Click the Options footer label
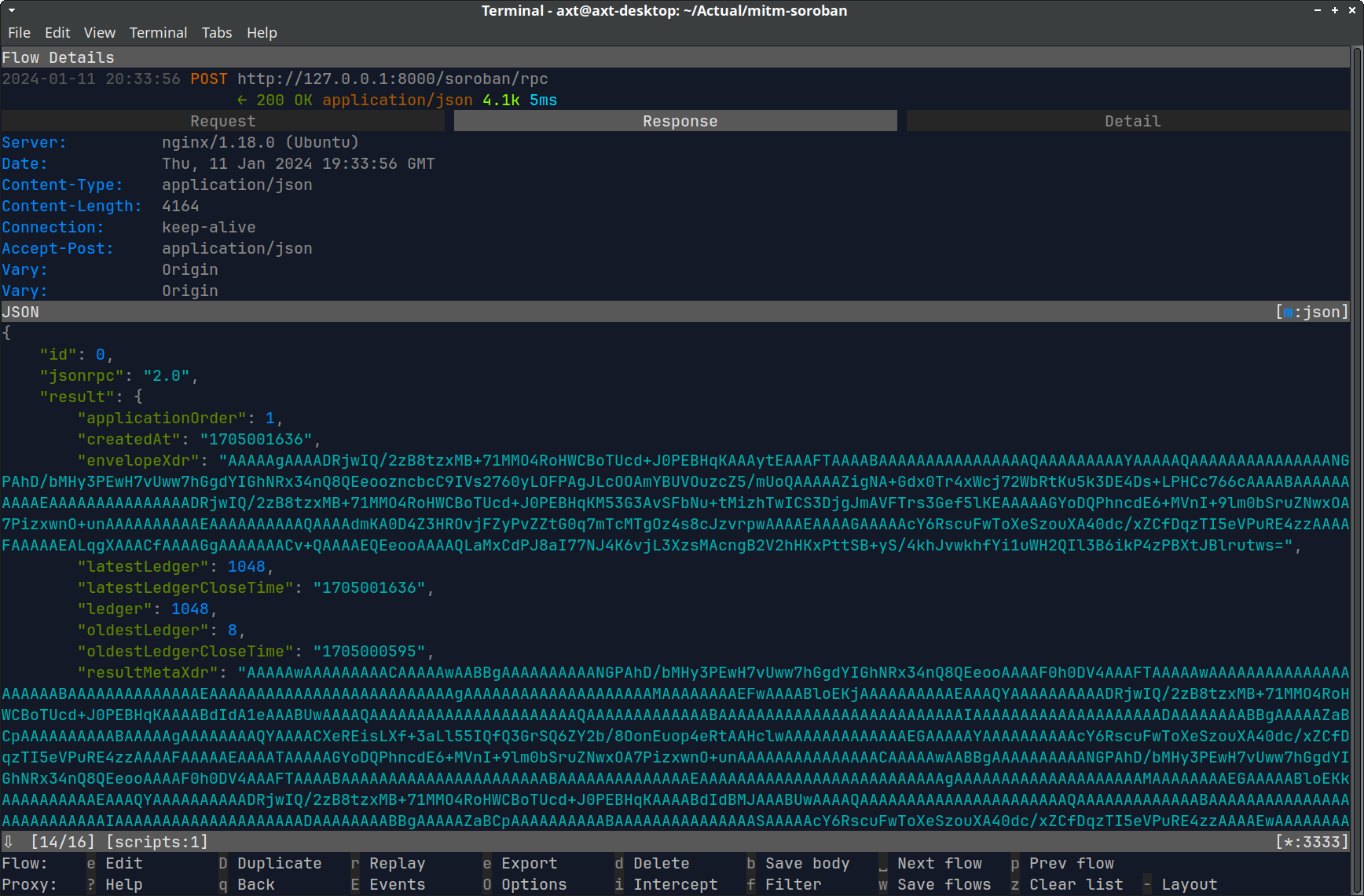This screenshot has height=896, width=1364. 533,884
